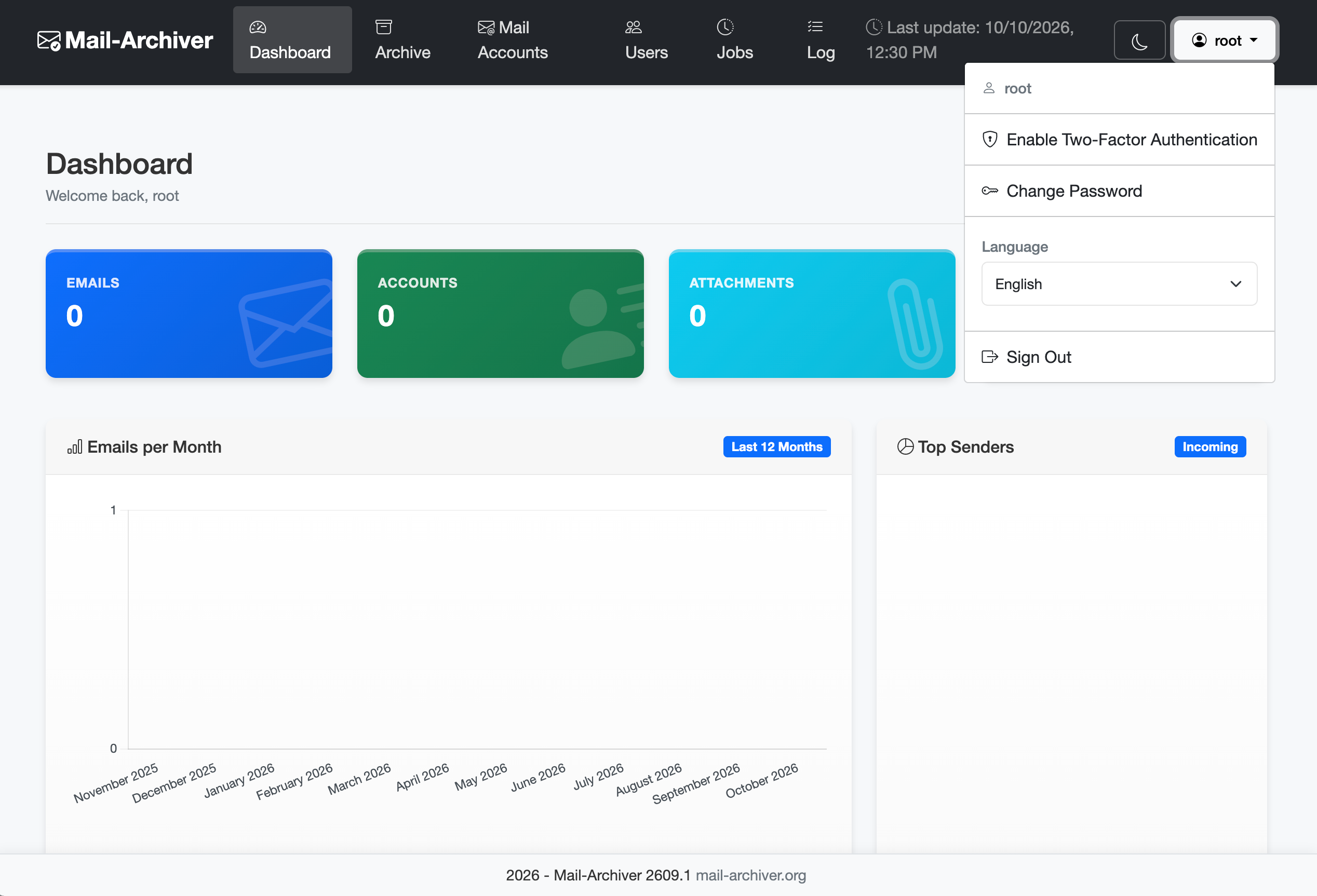Click the envelope graphic on Emails card
Screen dimensions: 1317x896
pyautogui.click(x=286, y=323)
